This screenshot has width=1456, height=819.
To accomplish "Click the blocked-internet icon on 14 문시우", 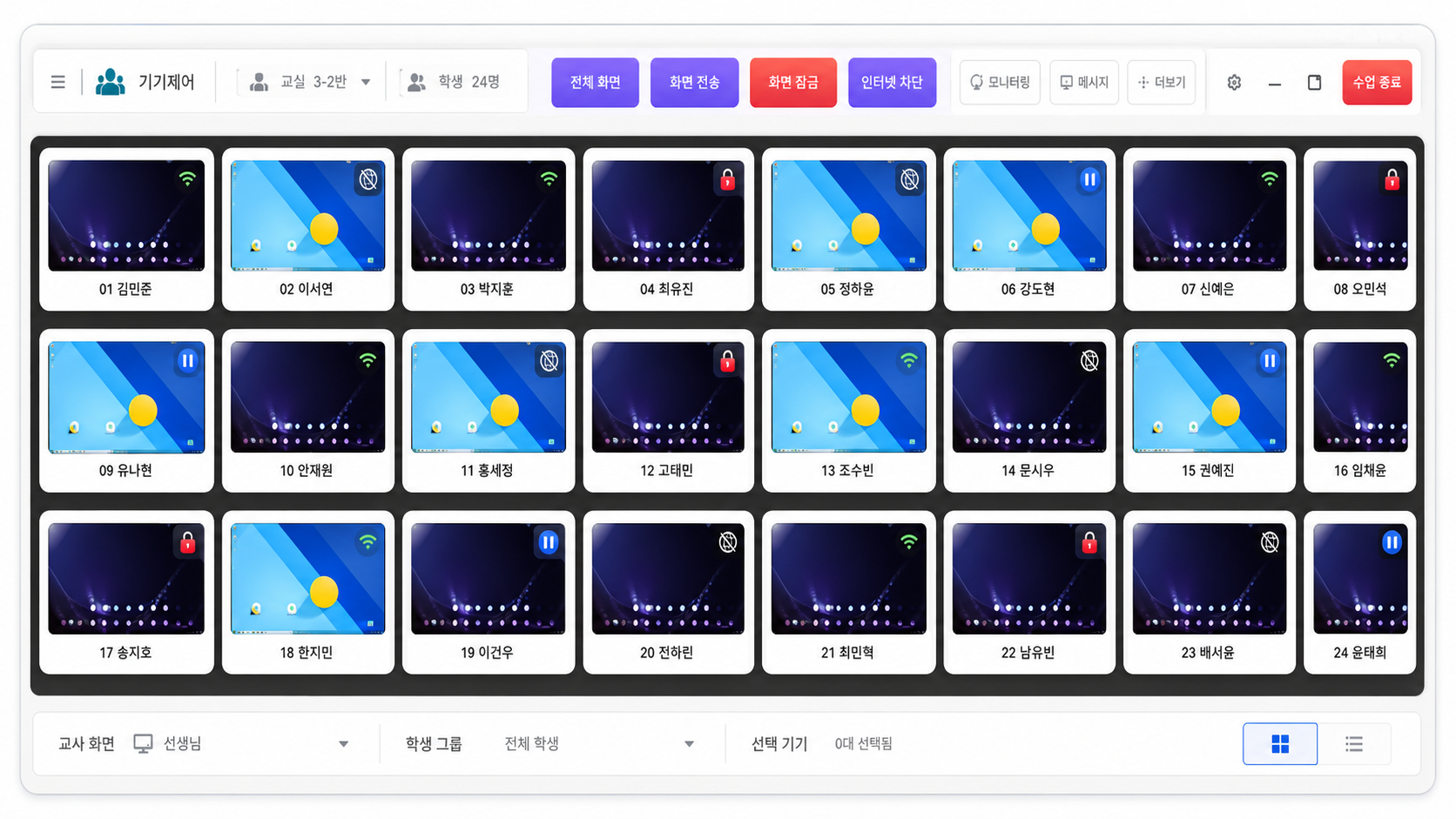I will (x=1089, y=360).
